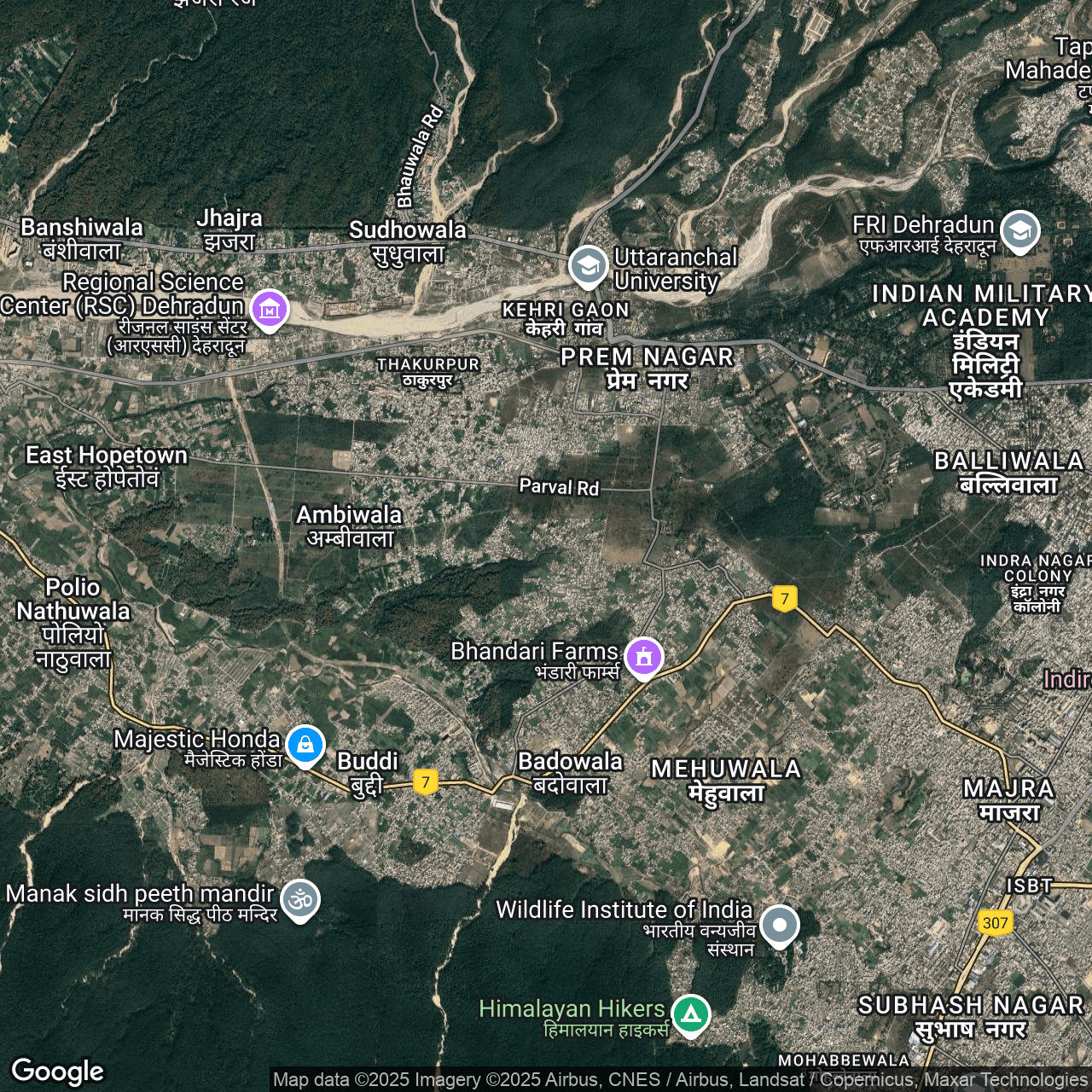The height and width of the screenshot is (1092, 1092).
Task: Click the route 7 shield near Buddi
Action: pyautogui.click(x=426, y=781)
